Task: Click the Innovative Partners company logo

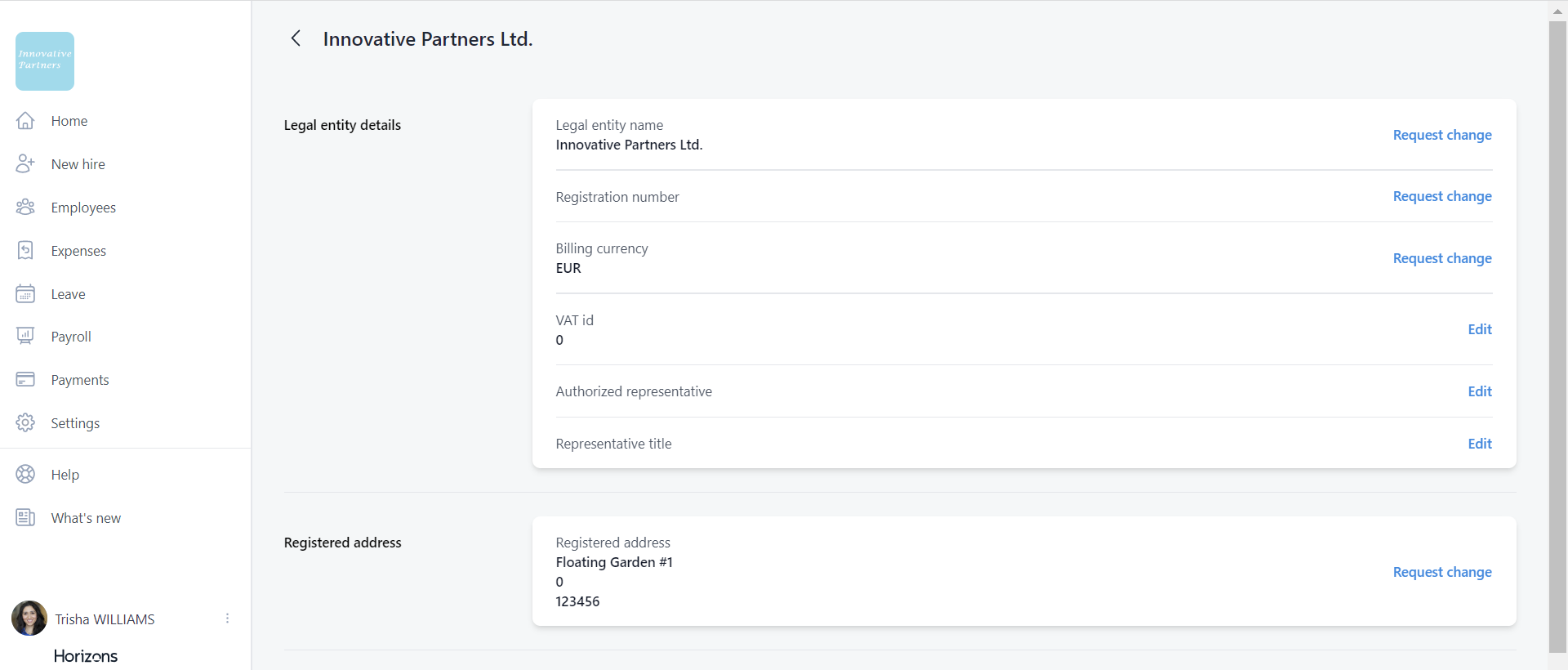Action: (45, 61)
